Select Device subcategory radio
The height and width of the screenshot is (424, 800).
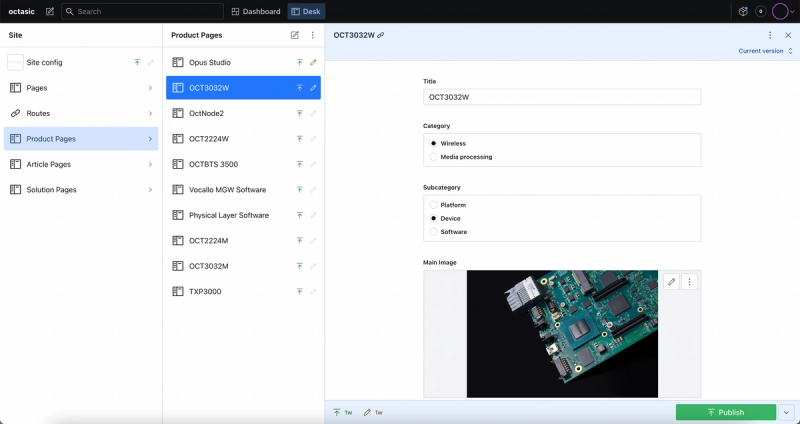(434, 218)
